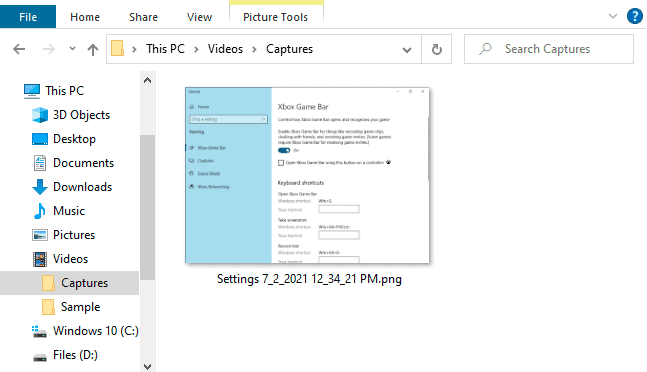Open Desktop in the navigation pane
The width and height of the screenshot is (647, 372).
[74, 139]
